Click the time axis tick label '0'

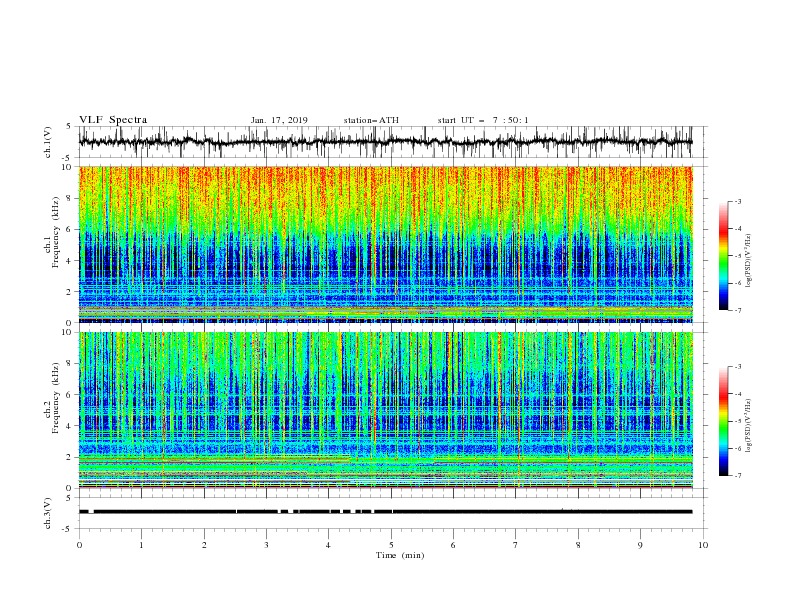point(79,545)
